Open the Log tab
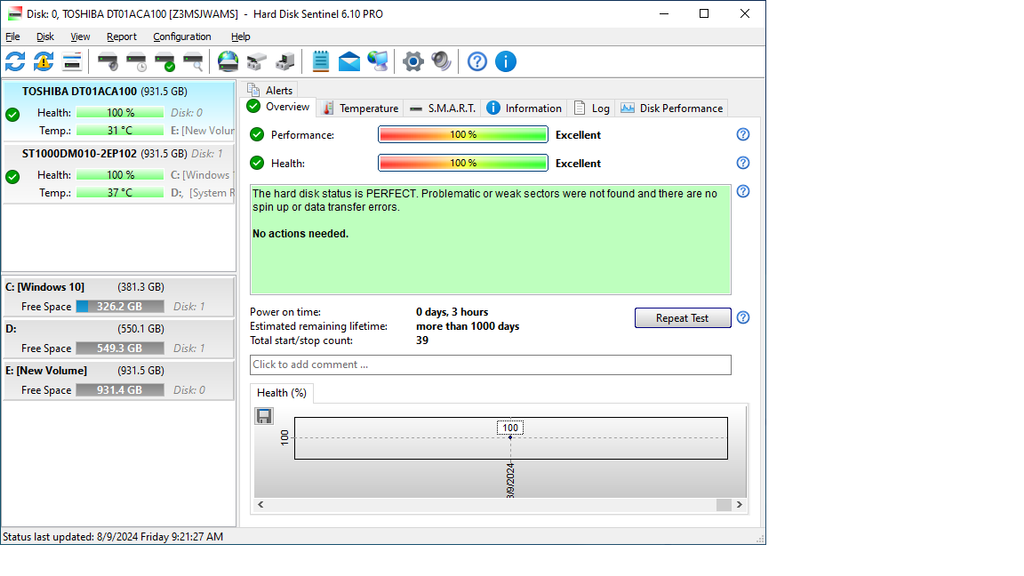Viewport: 1024px width, 576px height. [x=592, y=108]
